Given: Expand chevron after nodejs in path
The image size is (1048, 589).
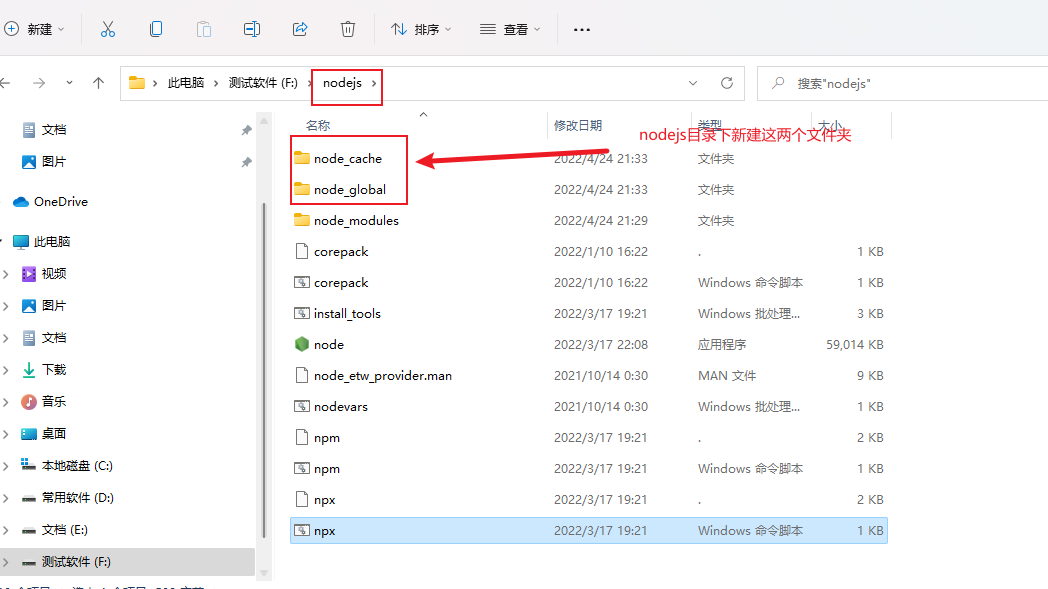Looking at the screenshot, I should (374, 83).
